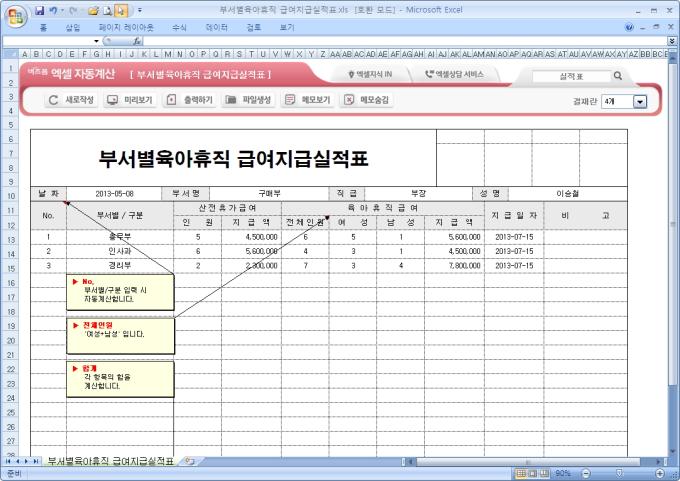Expand the formula bar
This screenshot has width=680, height=481.
pyautogui.click(x=672, y=41)
